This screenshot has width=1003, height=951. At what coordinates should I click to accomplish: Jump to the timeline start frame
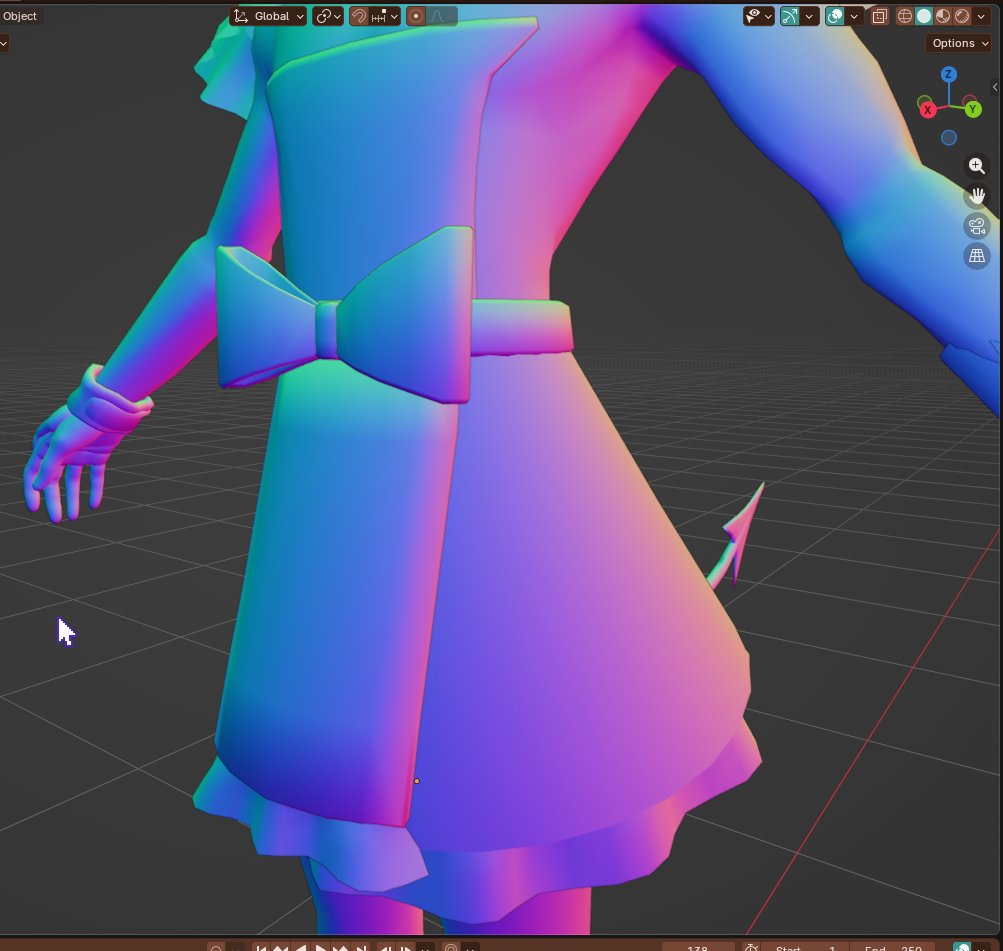tap(261, 947)
